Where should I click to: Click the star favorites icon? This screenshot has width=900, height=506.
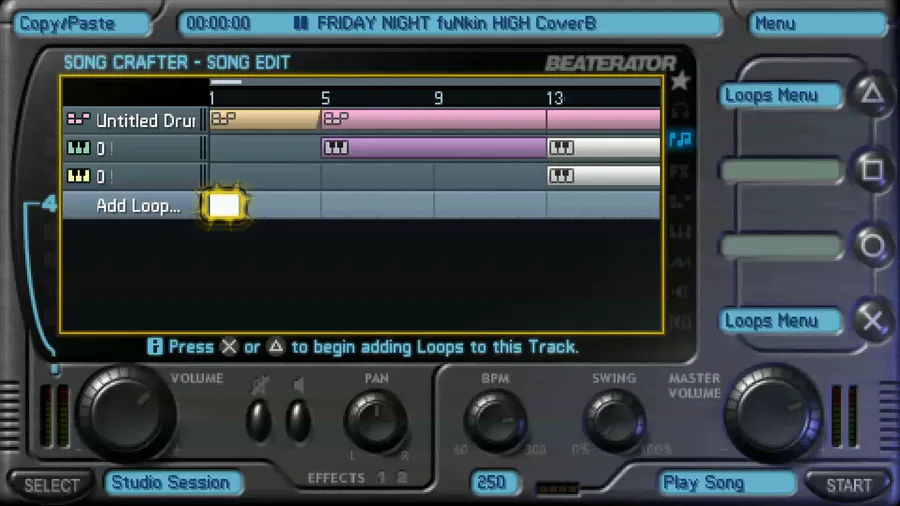tap(680, 81)
